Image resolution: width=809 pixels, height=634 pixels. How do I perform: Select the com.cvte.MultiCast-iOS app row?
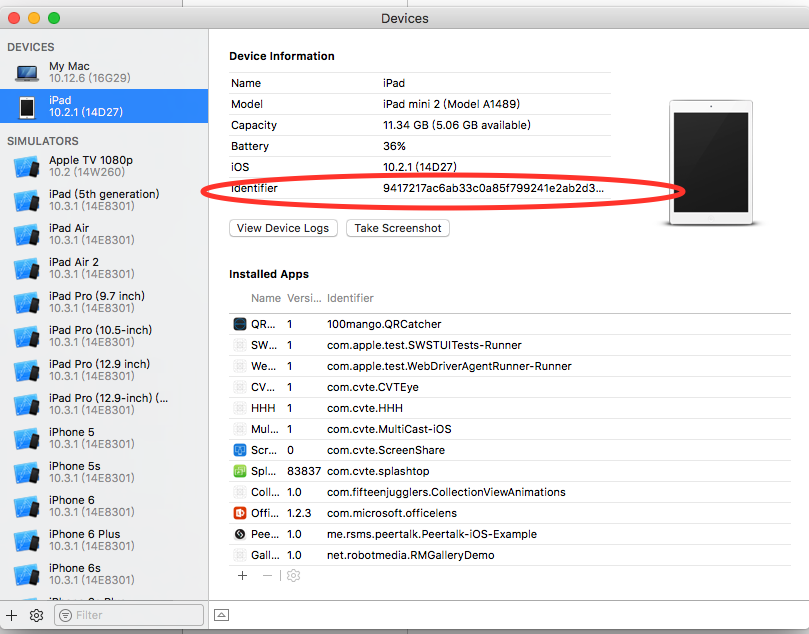[510, 429]
